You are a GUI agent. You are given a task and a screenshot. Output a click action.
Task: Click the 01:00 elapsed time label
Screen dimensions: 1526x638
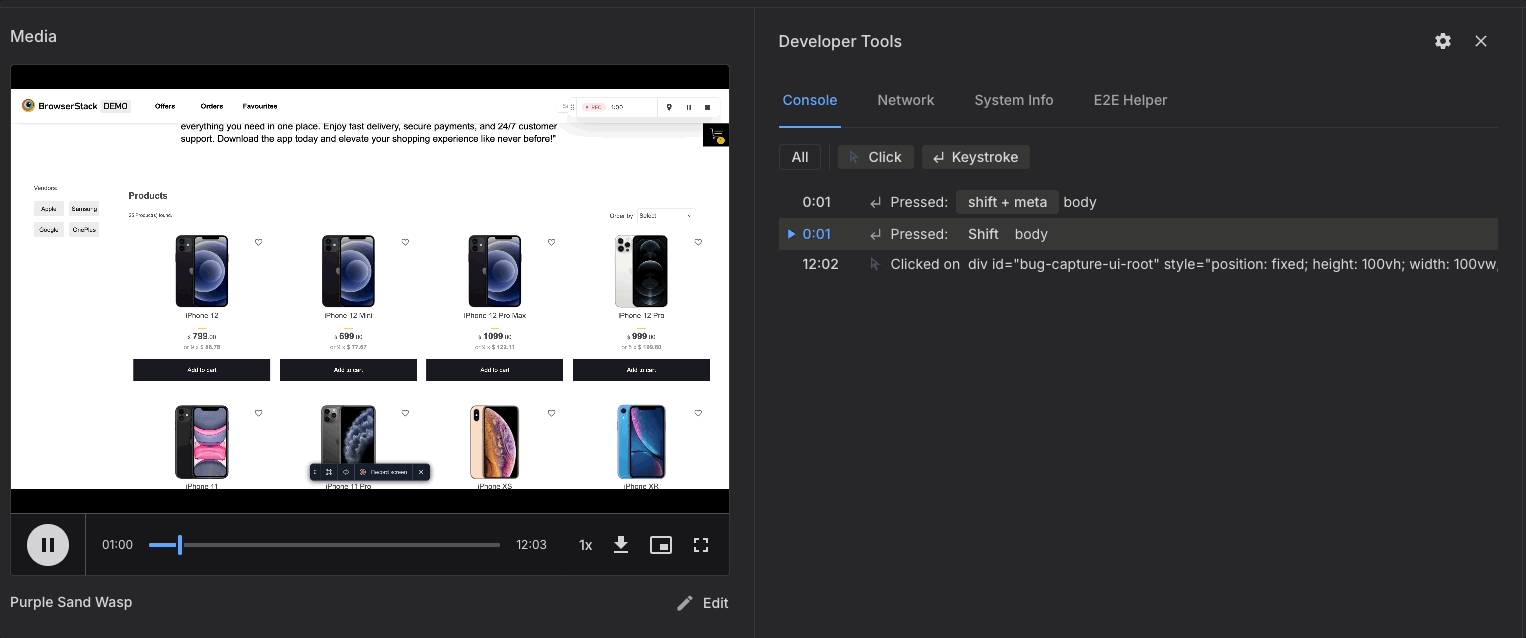(x=117, y=545)
